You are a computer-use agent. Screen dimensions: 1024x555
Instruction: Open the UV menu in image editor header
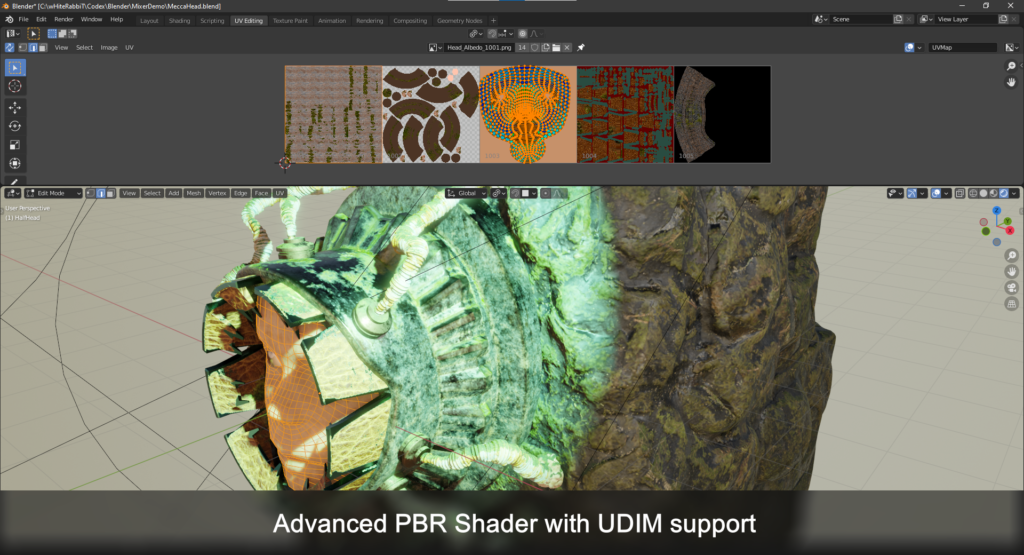point(129,48)
